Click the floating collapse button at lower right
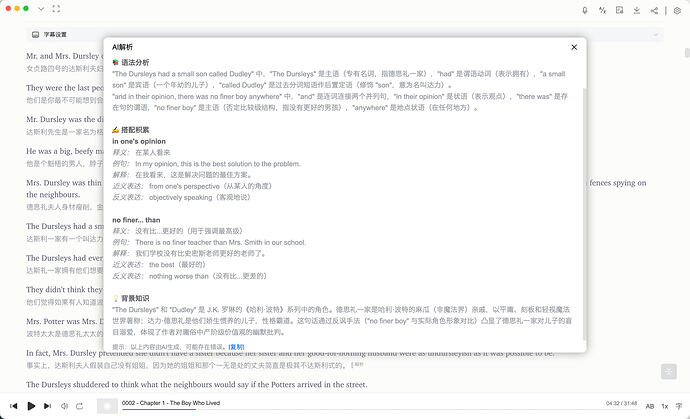This screenshot has height=419, width=690. click(x=668, y=371)
